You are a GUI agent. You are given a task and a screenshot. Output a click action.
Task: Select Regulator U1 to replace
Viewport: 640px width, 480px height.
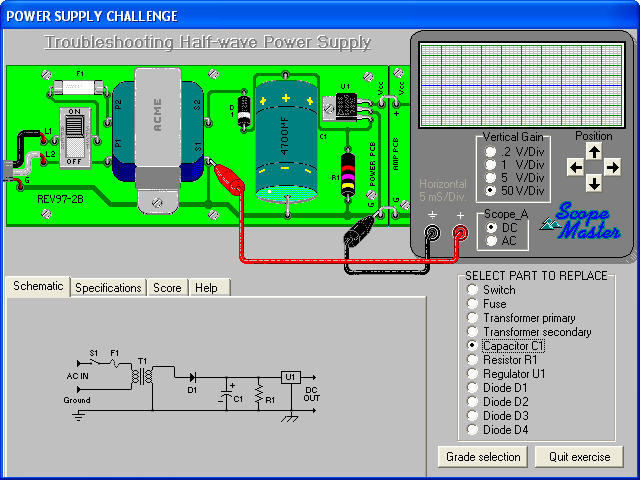tap(506, 373)
